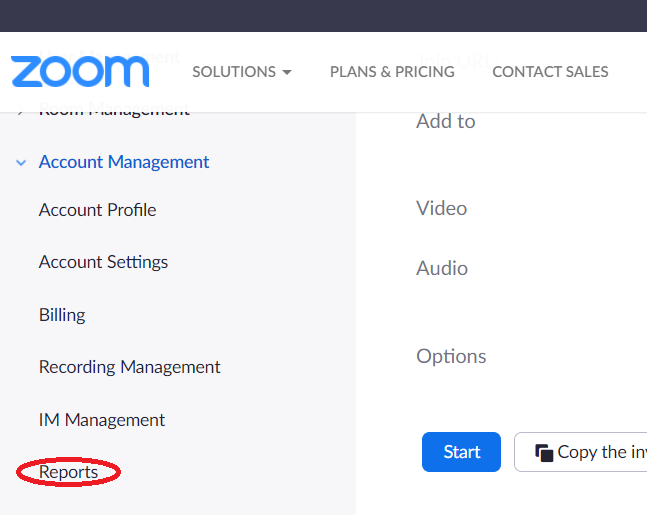Click the Zoom logo
The width and height of the screenshot is (647, 515).
click(x=80, y=72)
